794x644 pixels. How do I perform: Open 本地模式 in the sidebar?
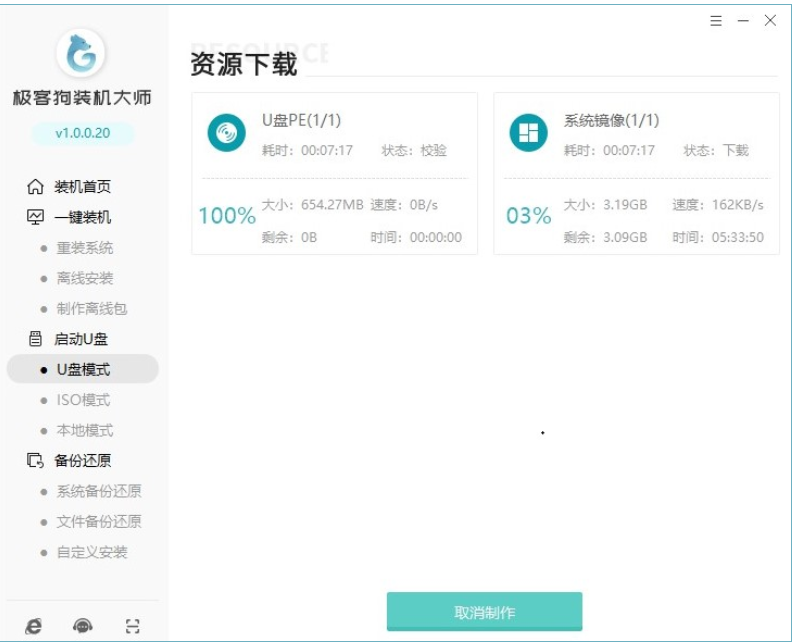pyautogui.click(x=84, y=430)
